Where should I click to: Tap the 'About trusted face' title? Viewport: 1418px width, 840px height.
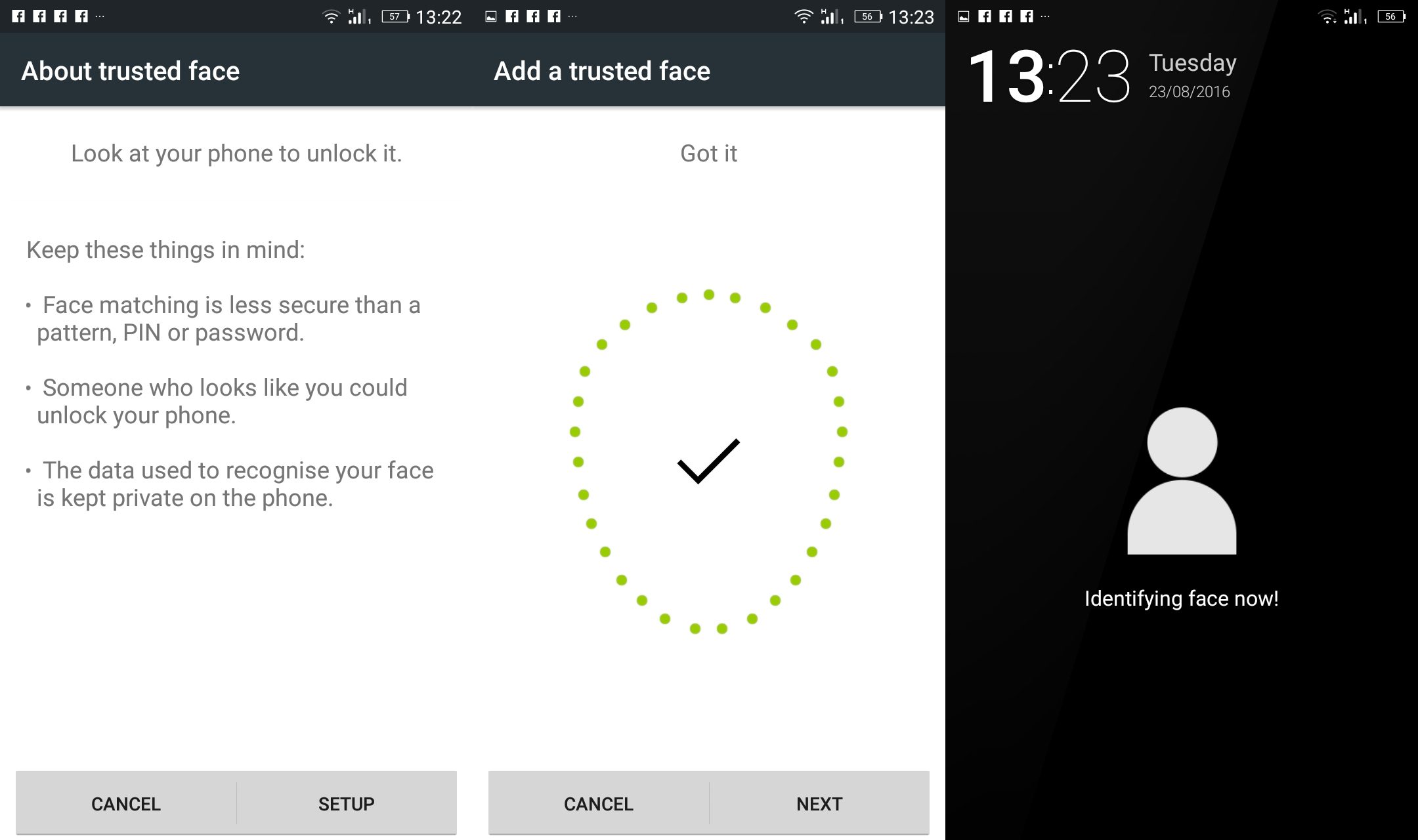pos(131,71)
